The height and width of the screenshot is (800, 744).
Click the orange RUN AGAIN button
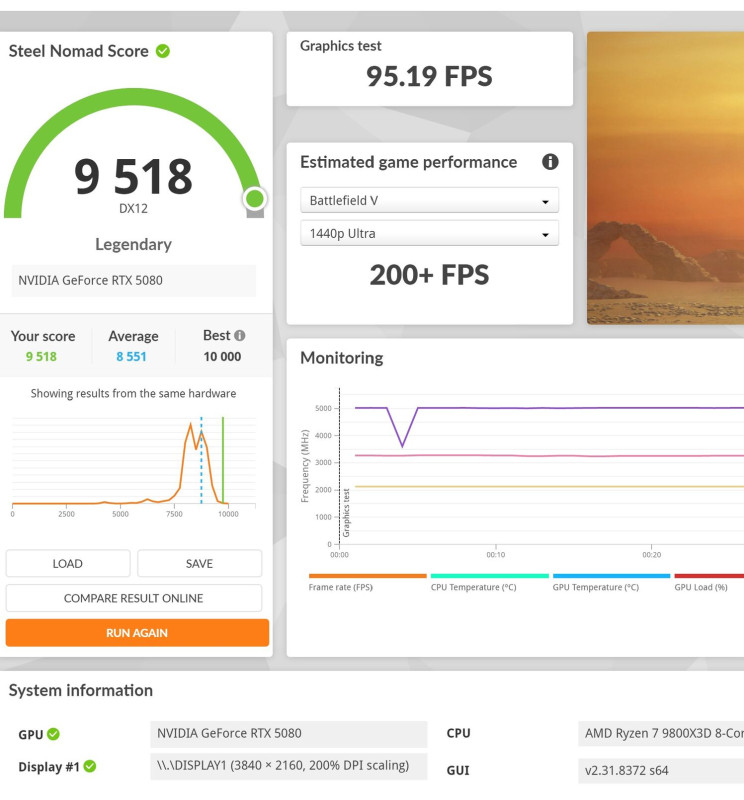(137, 633)
